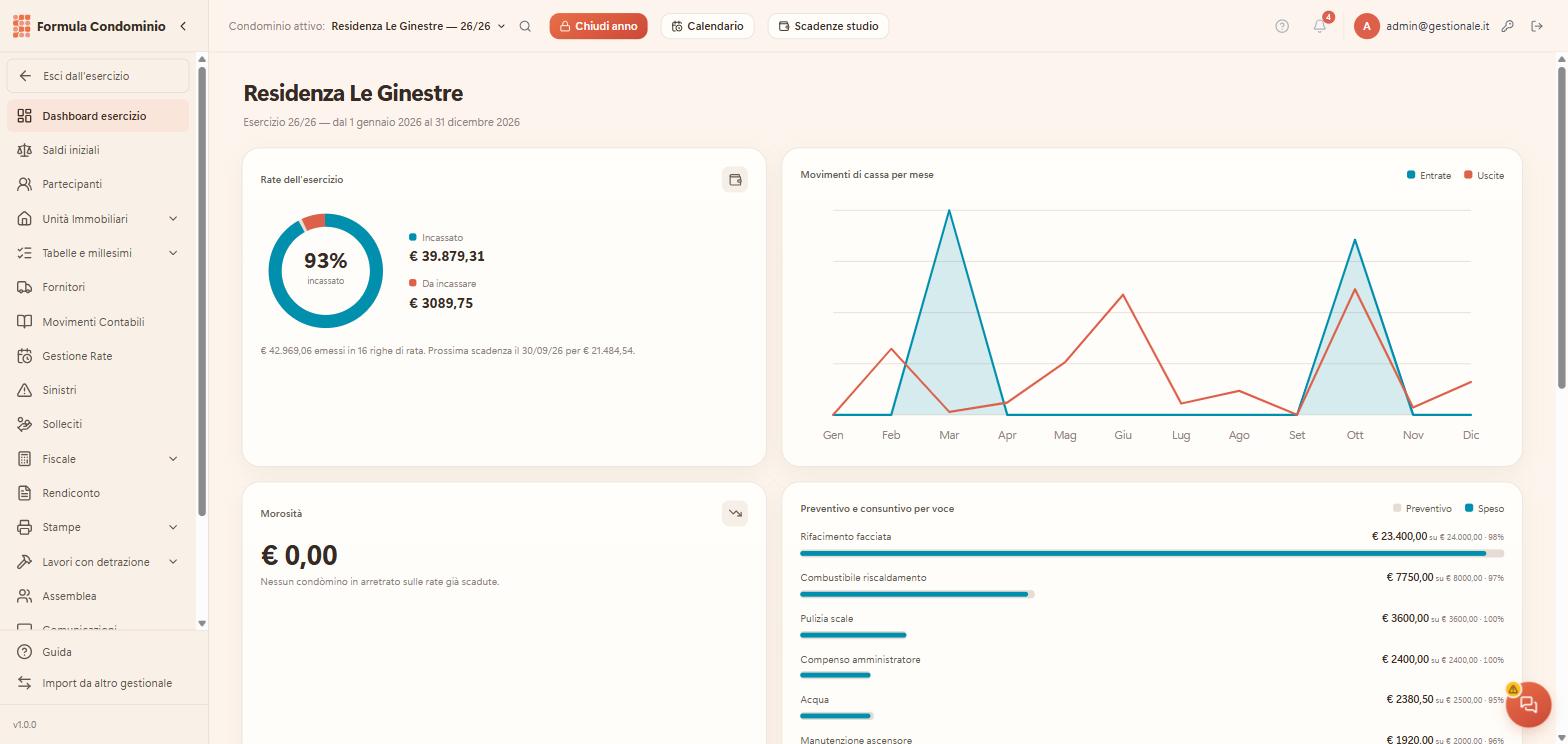This screenshot has width=1568, height=744.
Task: Click the user avatar A
Action: pyautogui.click(x=1366, y=26)
